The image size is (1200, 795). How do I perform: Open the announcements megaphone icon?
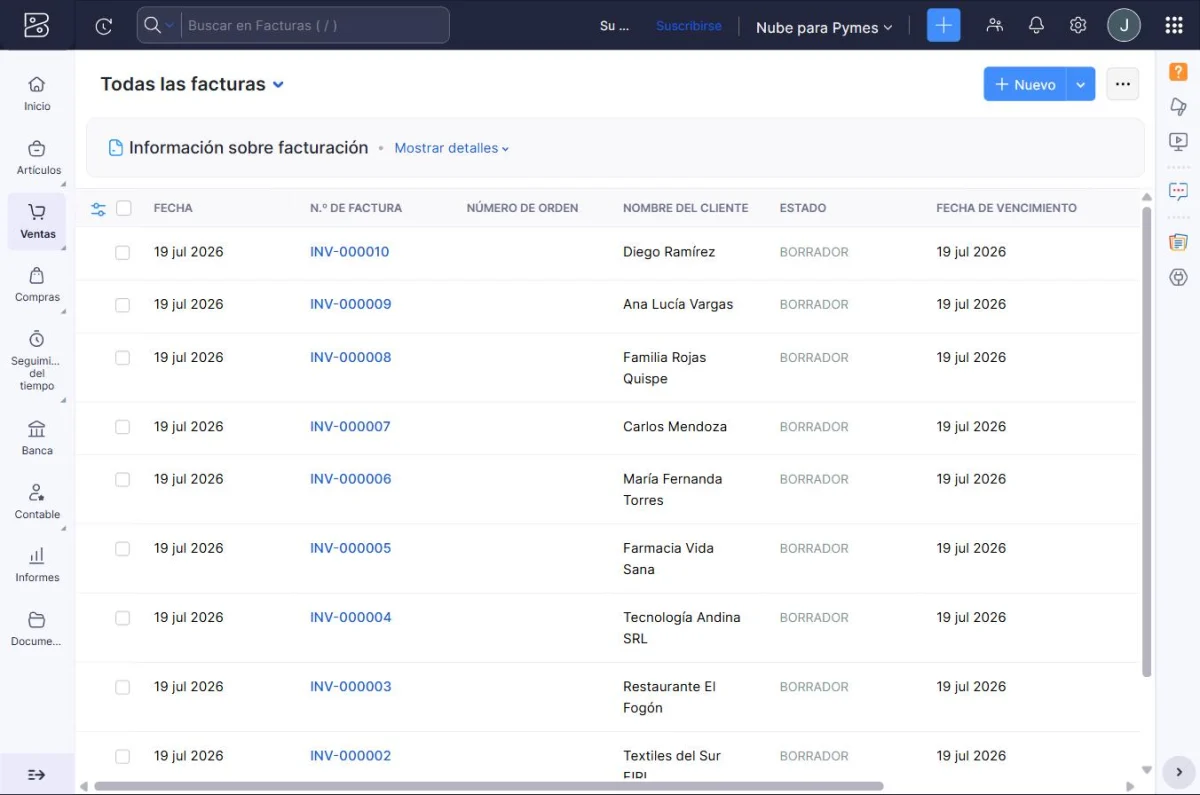[x=1178, y=107]
